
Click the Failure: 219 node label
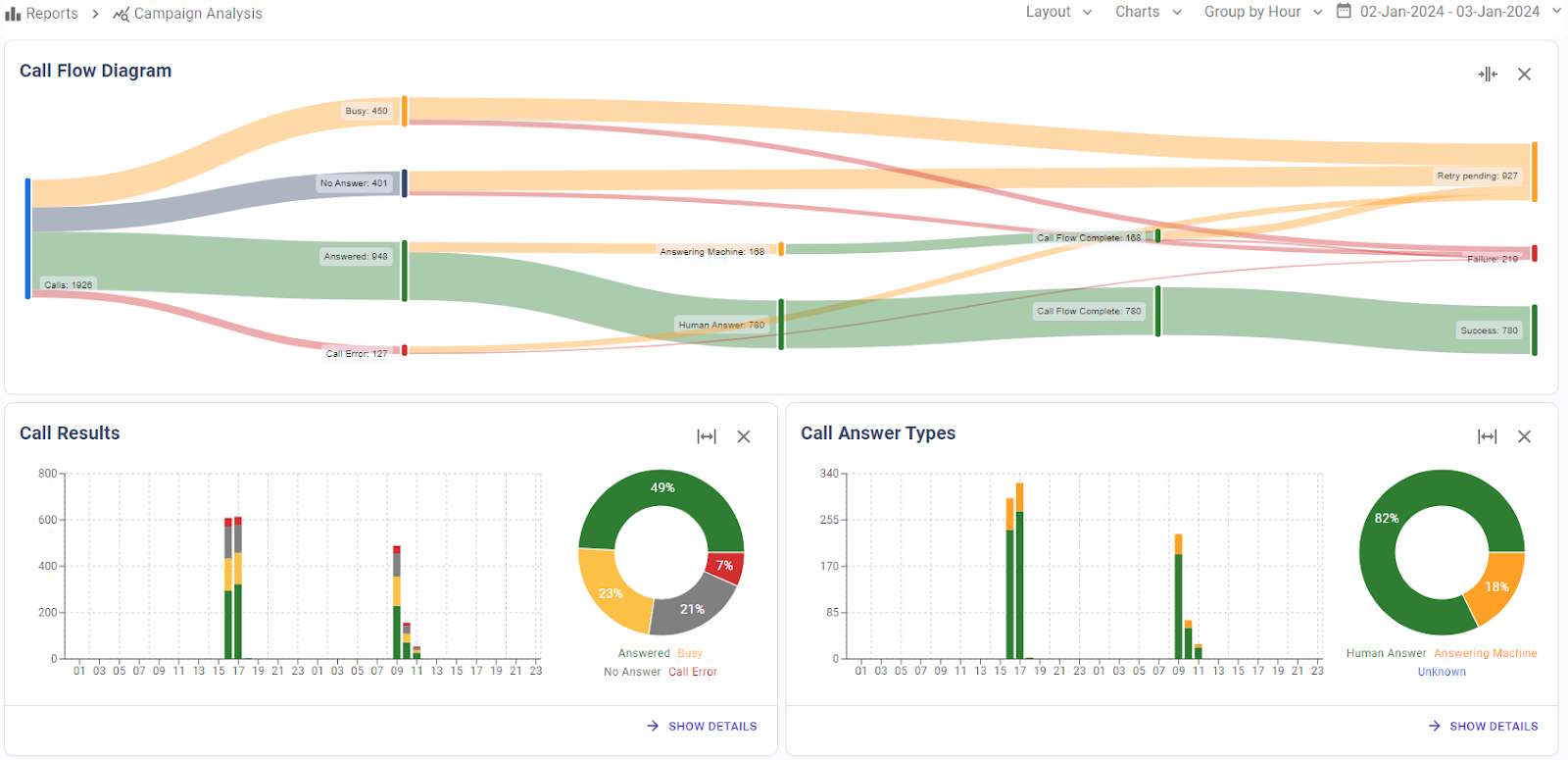pyautogui.click(x=1493, y=259)
